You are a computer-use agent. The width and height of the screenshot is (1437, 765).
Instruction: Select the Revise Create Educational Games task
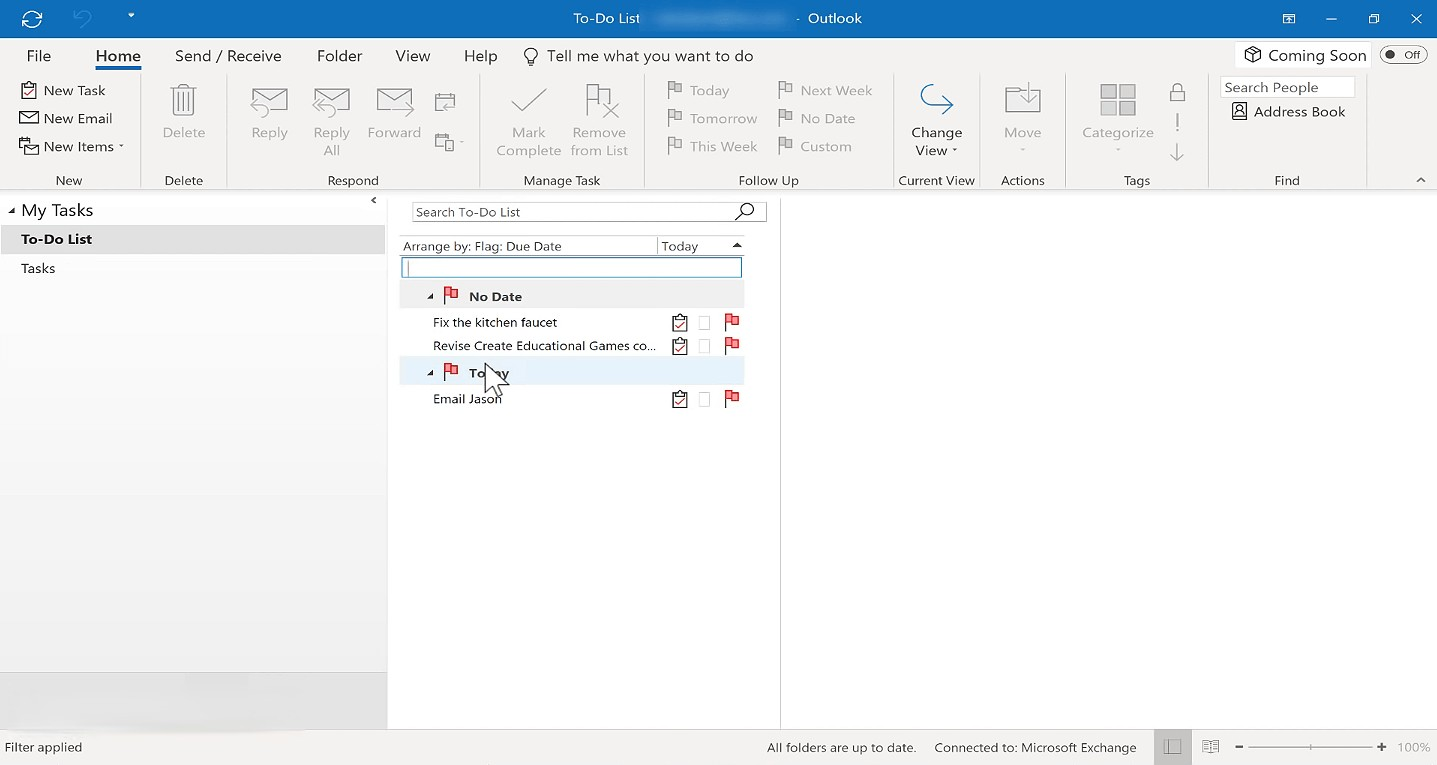click(x=545, y=346)
